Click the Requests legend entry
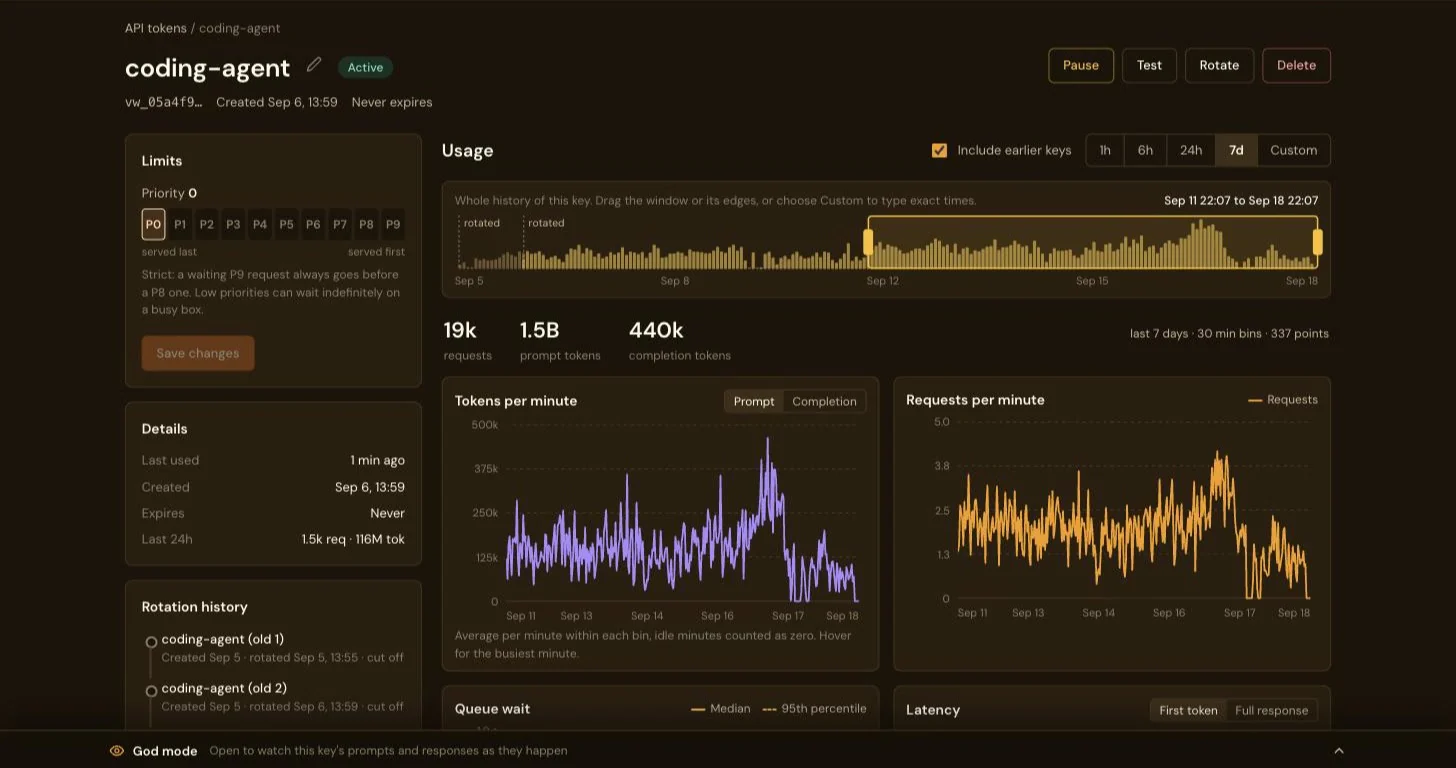 [x=1283, y=400]
